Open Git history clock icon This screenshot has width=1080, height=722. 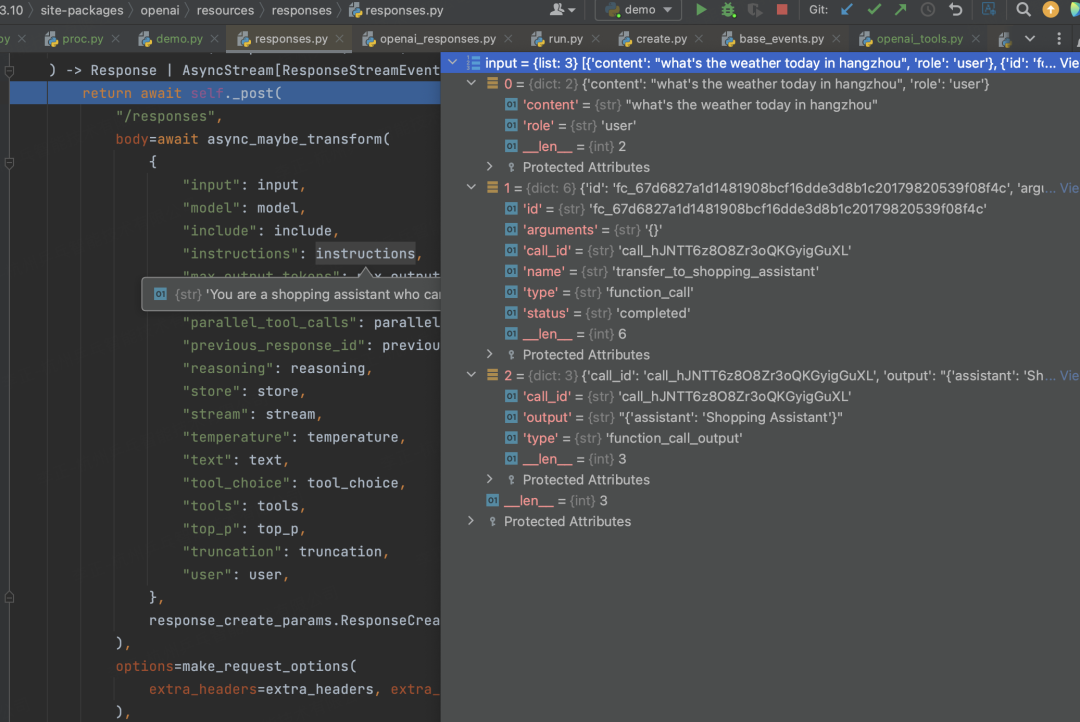coord(928,10)
